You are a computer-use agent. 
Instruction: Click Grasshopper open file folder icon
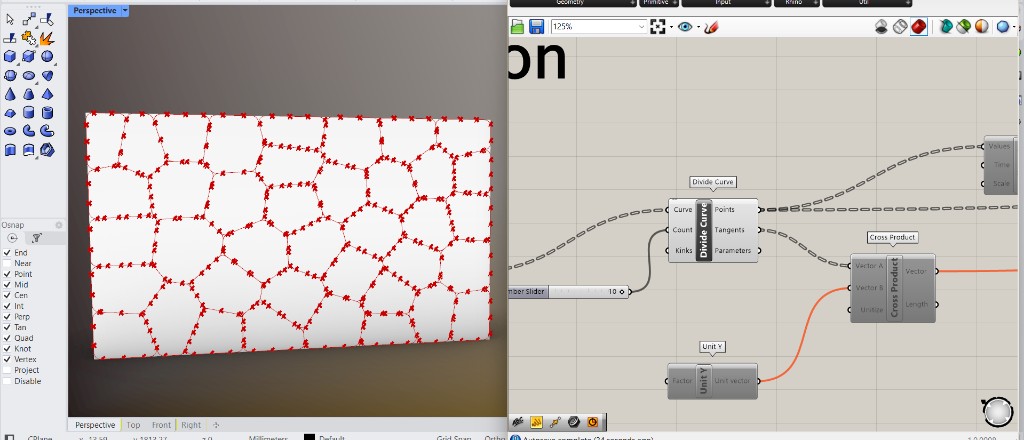[x=517, y=27]
